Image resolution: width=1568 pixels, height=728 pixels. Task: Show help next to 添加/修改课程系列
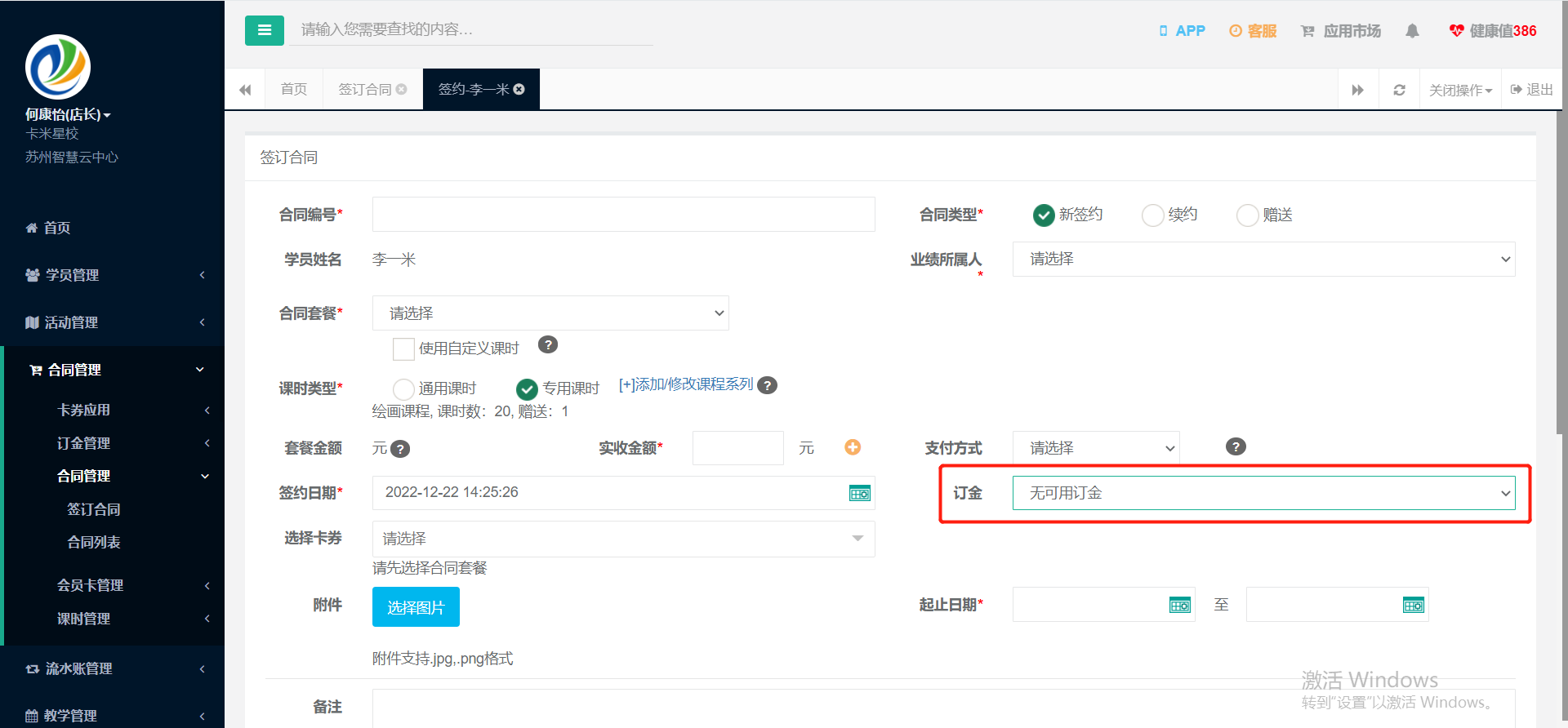767,385
